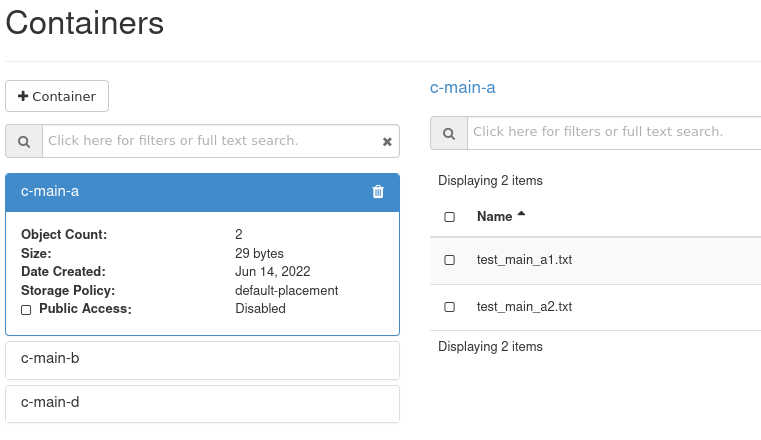
Task: Open the c-main-a breadcrumb link
Action: pyautogui.click(x=462, y=87)
